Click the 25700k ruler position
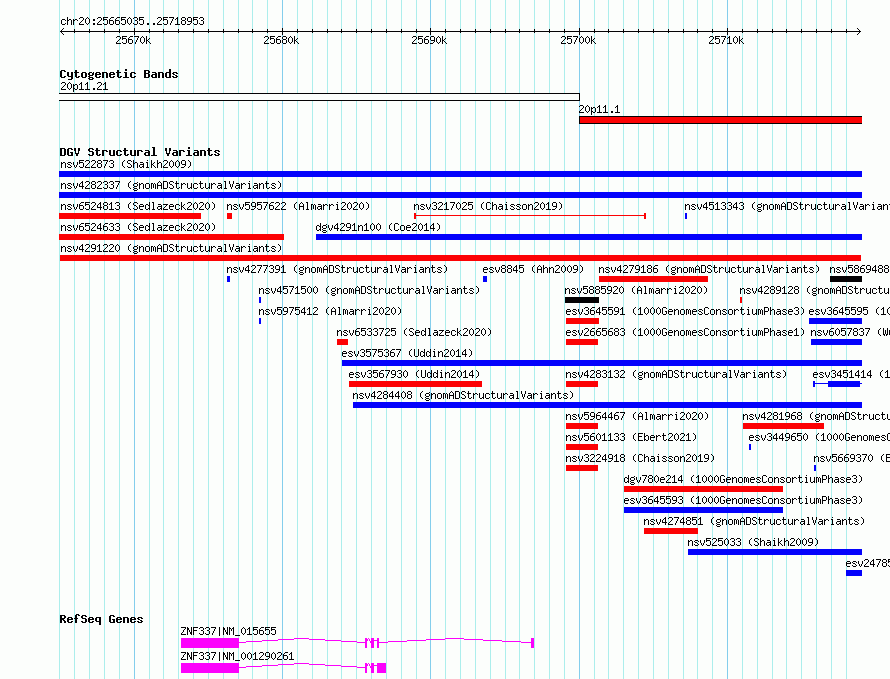890x679 pixels. tap(578, 40)
